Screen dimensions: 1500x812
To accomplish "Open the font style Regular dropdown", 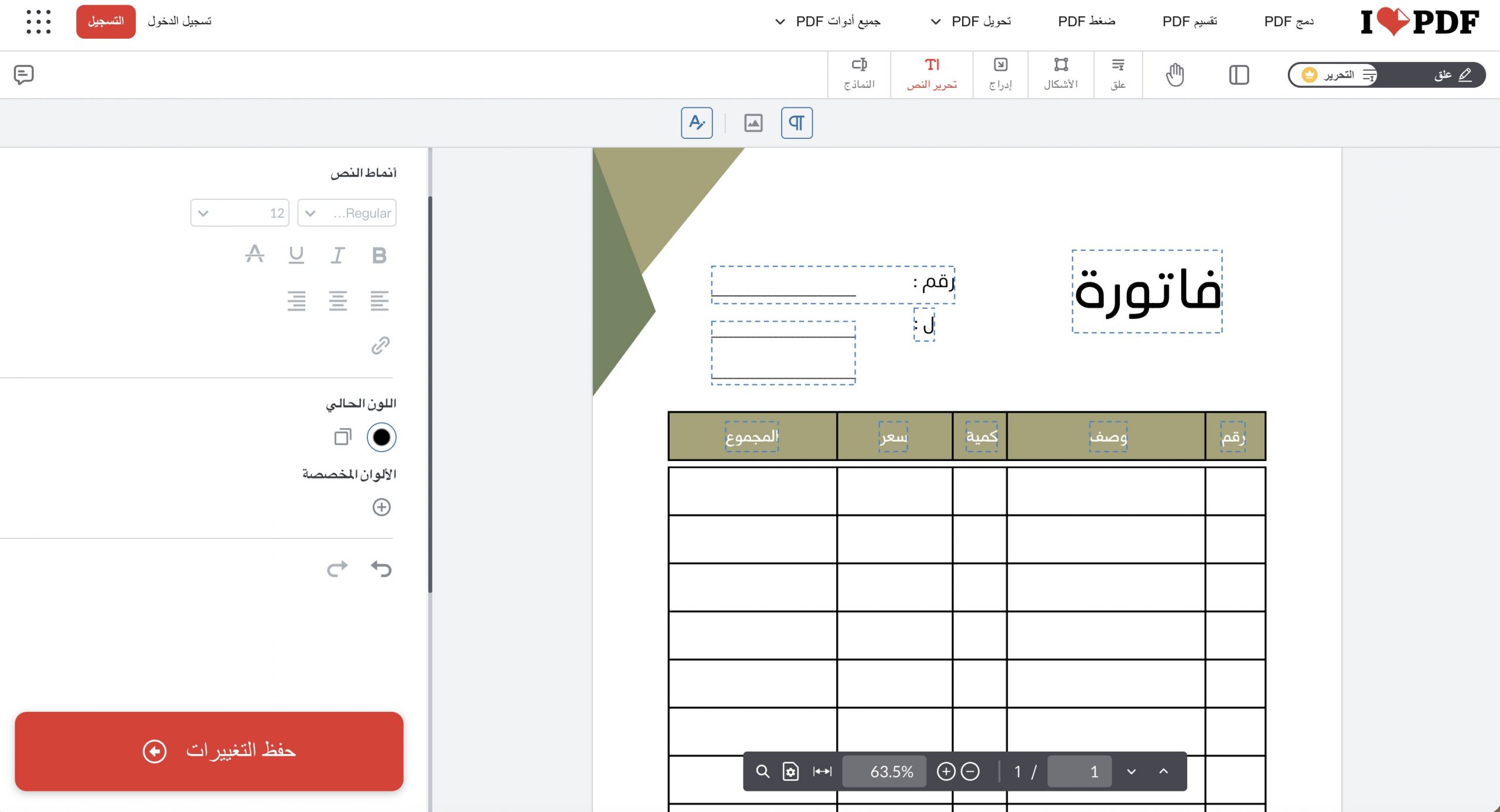I will point(347,213).
